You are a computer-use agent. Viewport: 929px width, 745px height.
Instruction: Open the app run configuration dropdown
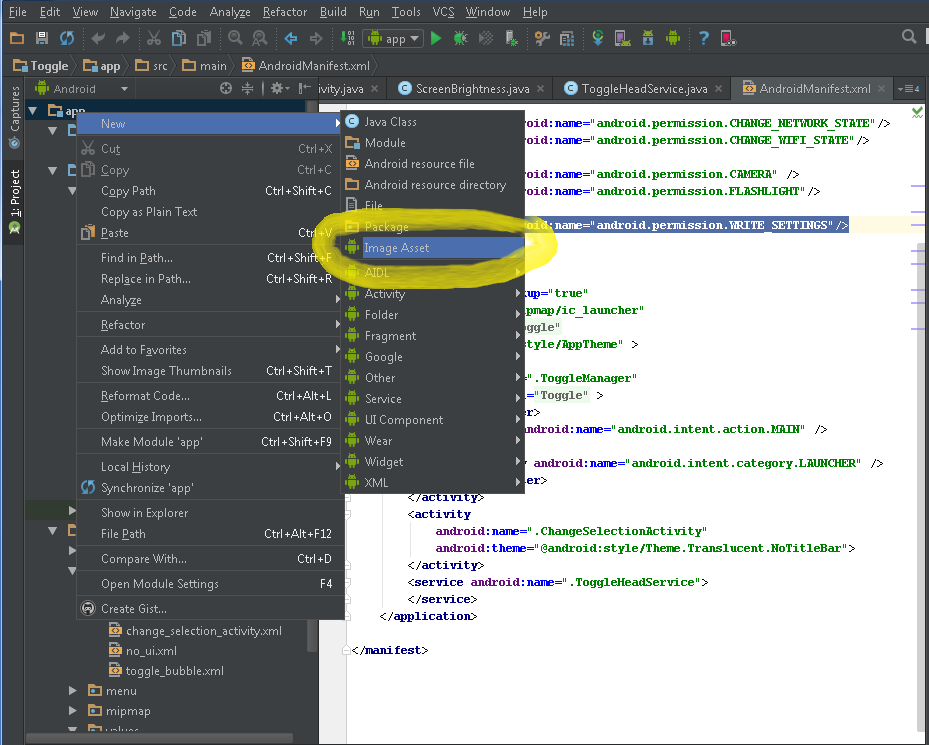(x=395, y=38)
